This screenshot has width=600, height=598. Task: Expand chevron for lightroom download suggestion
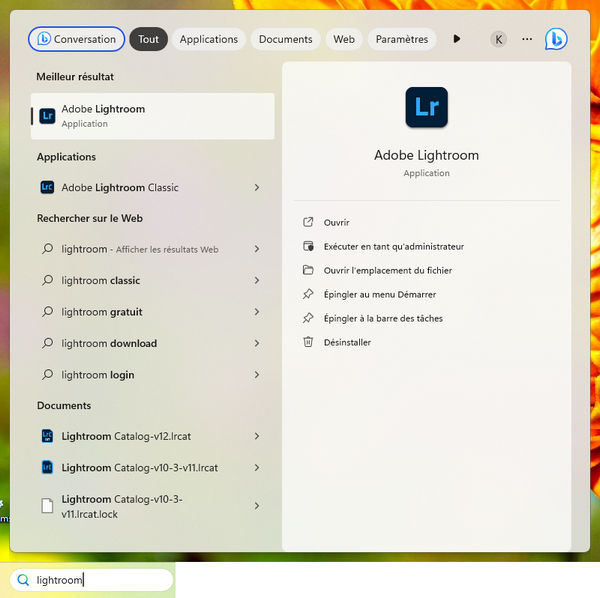pyautogui.click(x=256, y=343)
